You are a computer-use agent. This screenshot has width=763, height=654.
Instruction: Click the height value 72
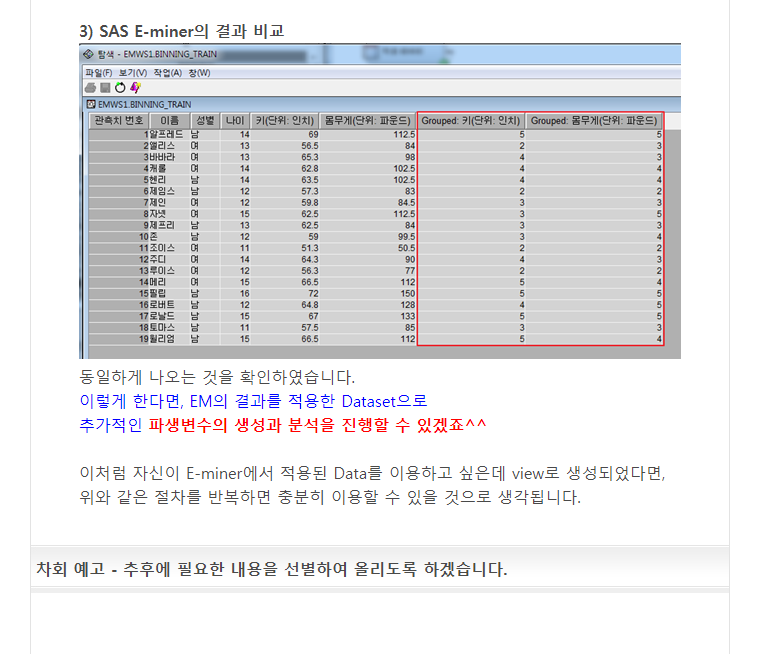[x=313, y=293]
